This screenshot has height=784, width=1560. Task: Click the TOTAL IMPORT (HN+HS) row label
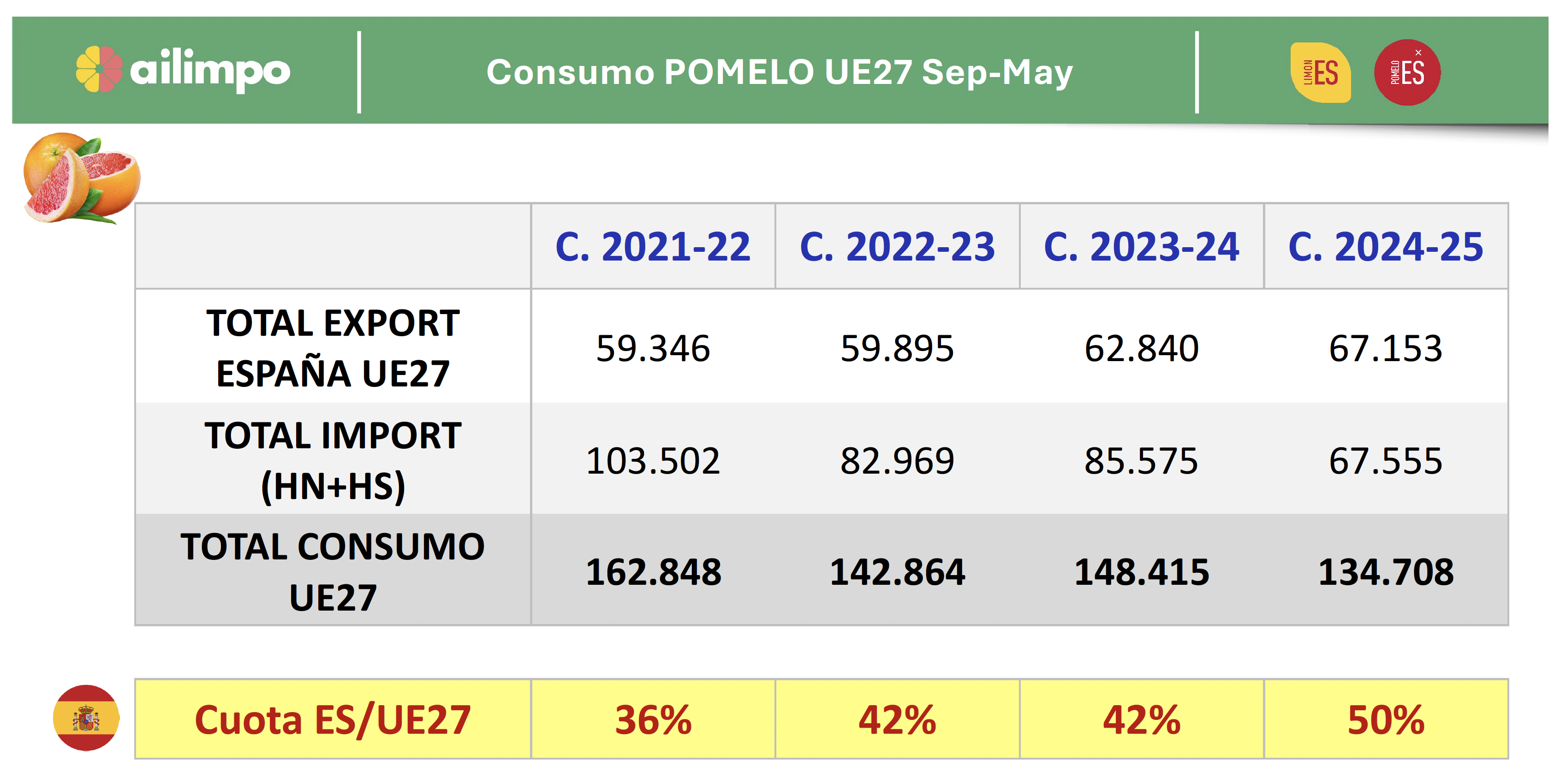[x=333, y=460]
